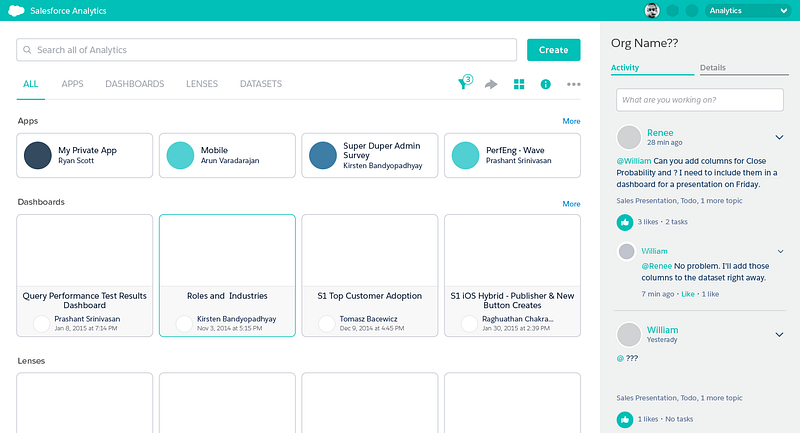This screenshot has width=800, height=433.
Task: Click William's small avatar in reply
Action: click(627, 251)
